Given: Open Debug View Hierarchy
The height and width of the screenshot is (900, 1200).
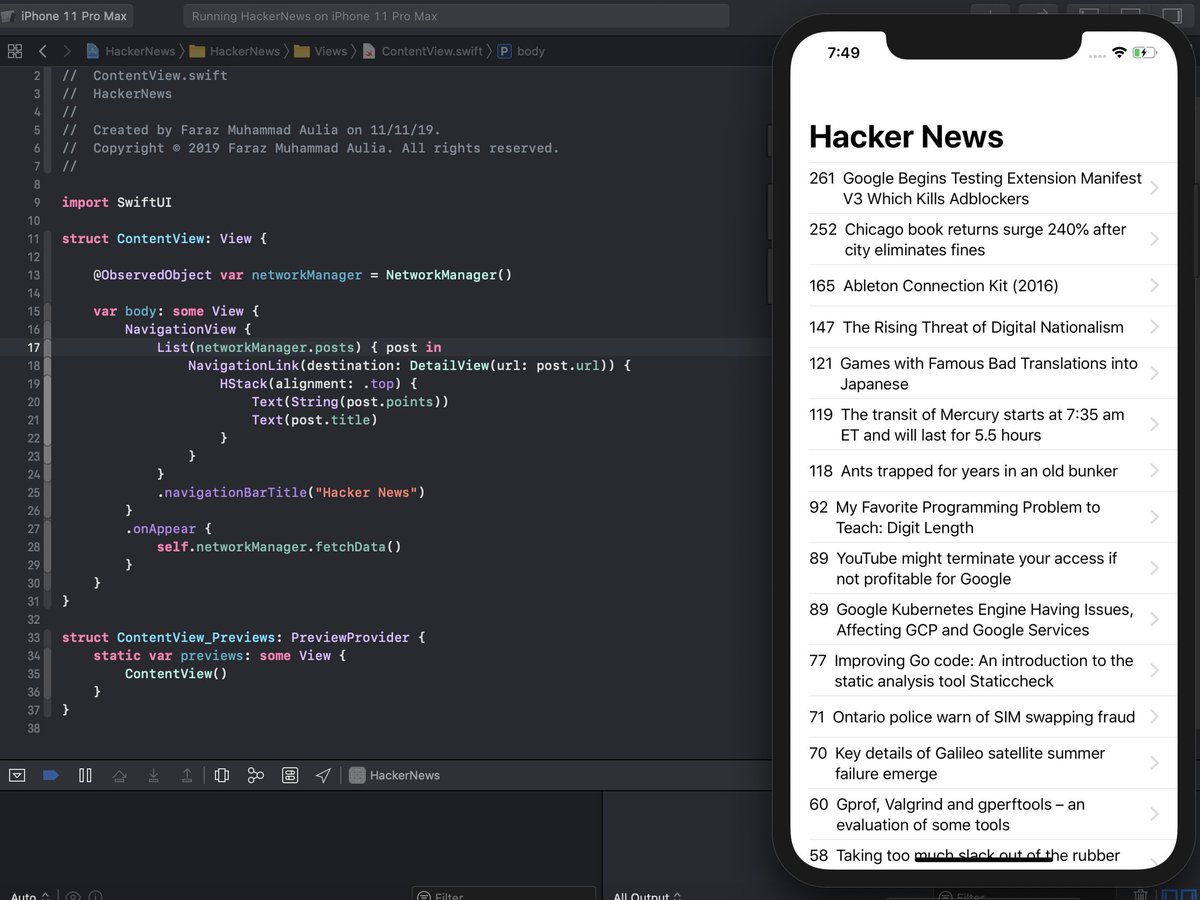Looking at the screenshot, I should pos(222,775).
